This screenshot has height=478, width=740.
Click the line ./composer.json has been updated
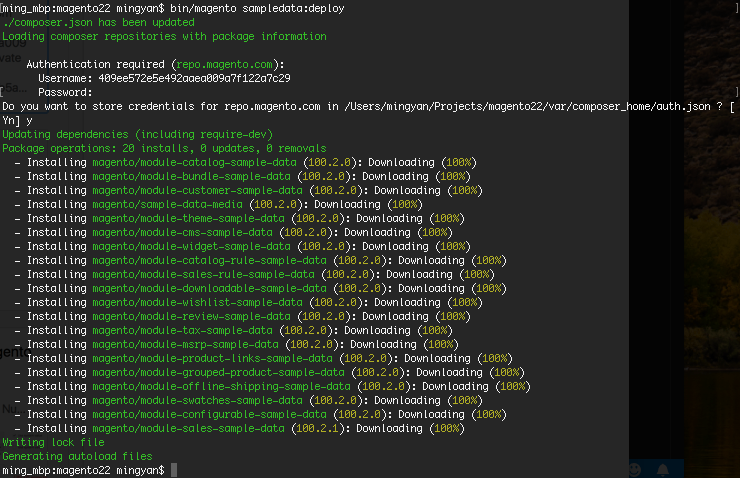pos(98,22)
